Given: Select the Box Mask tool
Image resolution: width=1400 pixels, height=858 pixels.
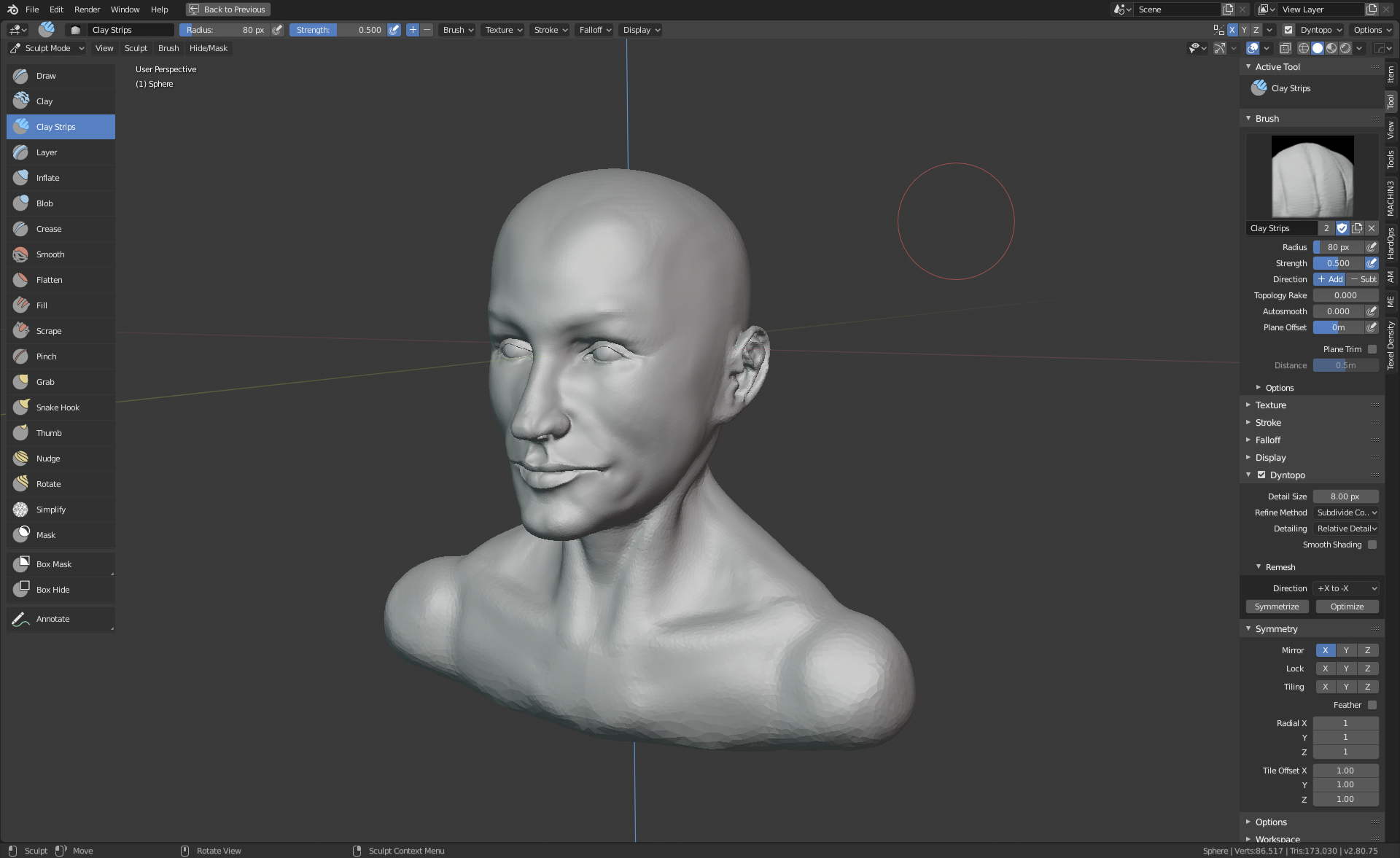Looking at the screenshot, I should pyautogui.click(x=54, y=564).
